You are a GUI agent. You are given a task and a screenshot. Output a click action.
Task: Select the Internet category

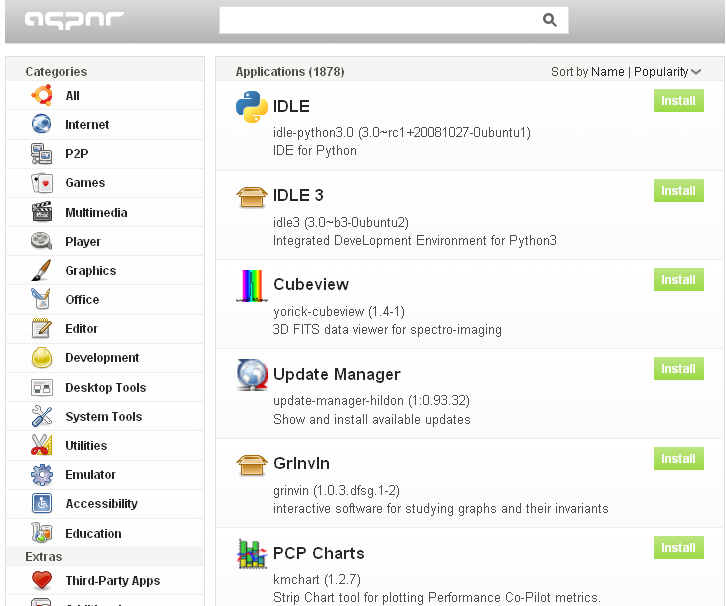pyautogui.click(x=105, y=125)
